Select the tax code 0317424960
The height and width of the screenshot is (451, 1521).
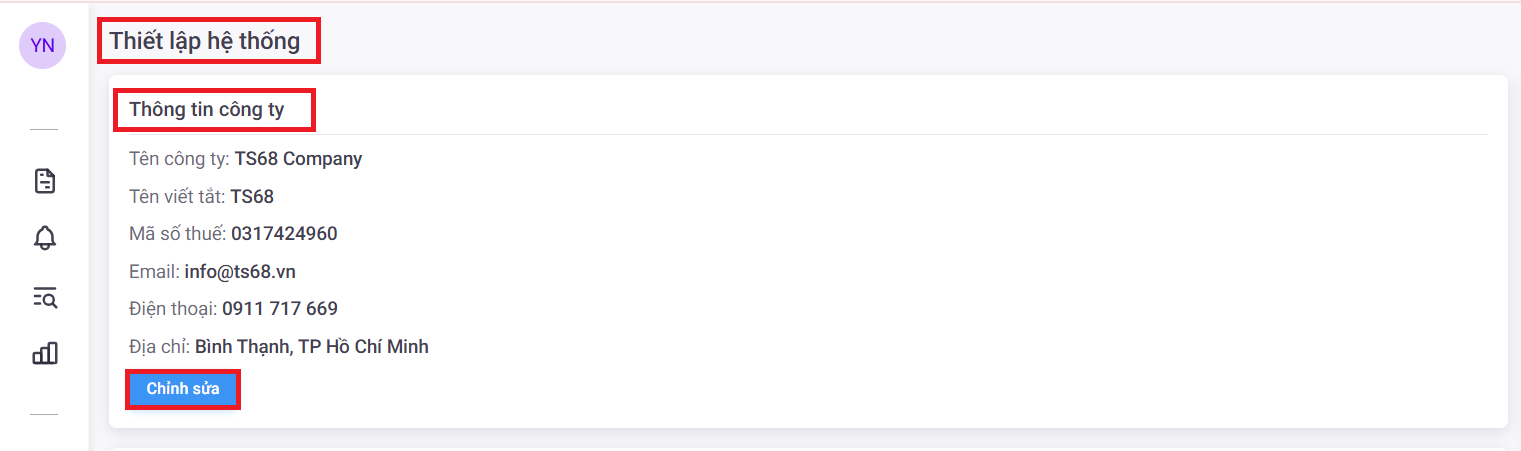284,234
